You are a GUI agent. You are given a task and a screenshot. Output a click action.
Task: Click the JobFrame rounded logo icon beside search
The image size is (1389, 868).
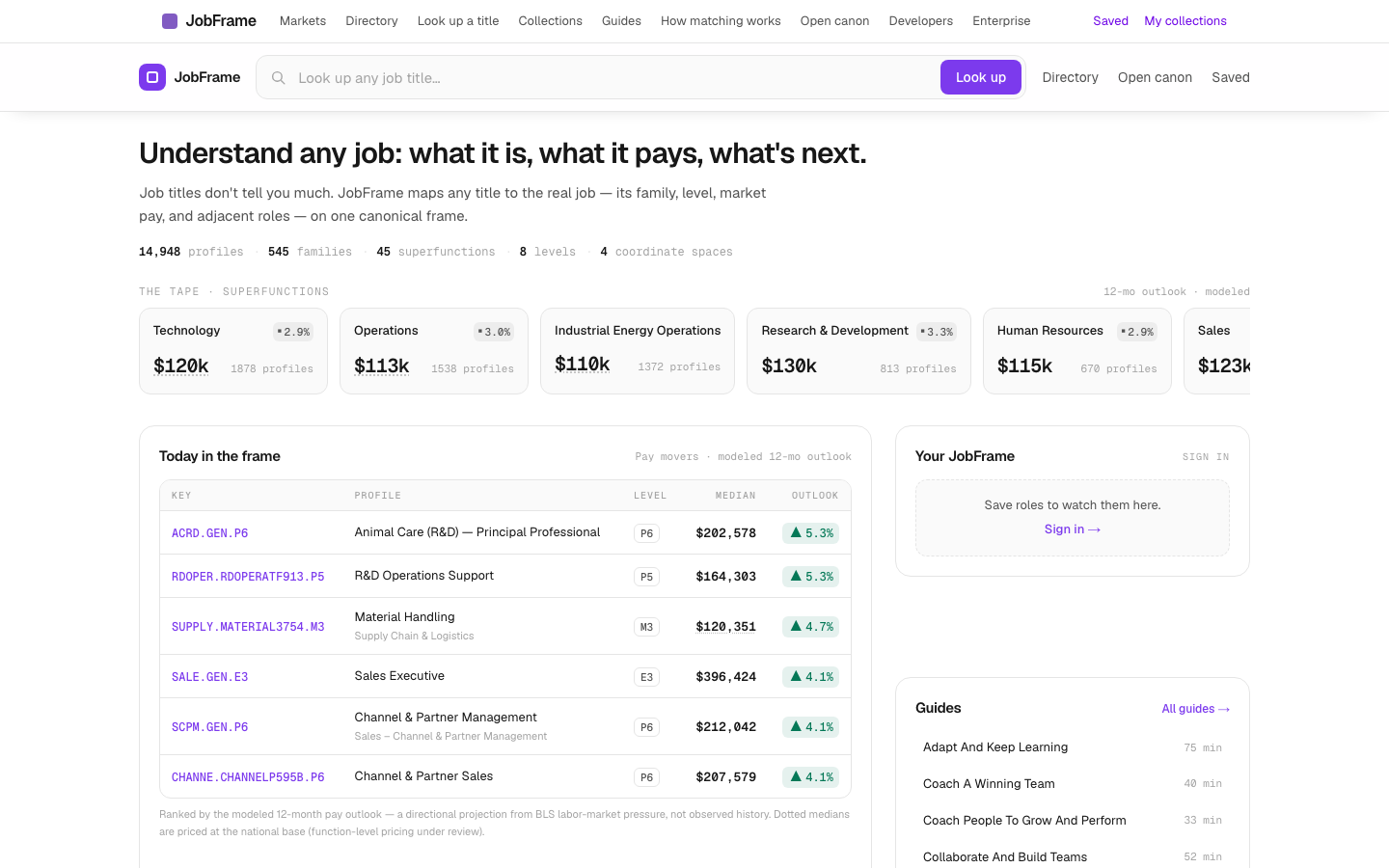click(152, 77)
